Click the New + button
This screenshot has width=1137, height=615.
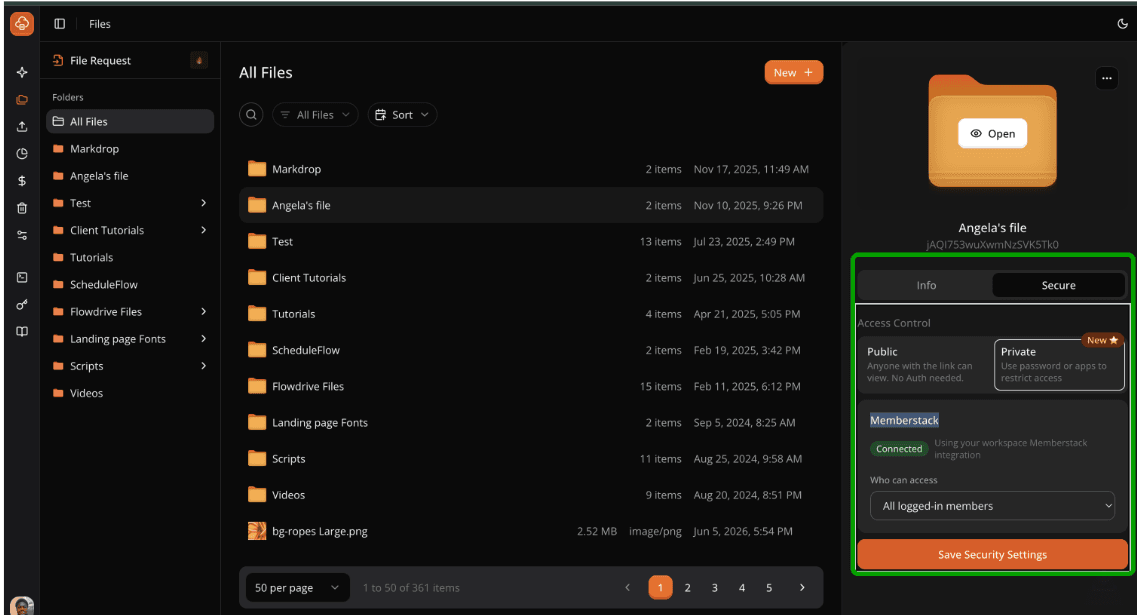tap(793, 73)
